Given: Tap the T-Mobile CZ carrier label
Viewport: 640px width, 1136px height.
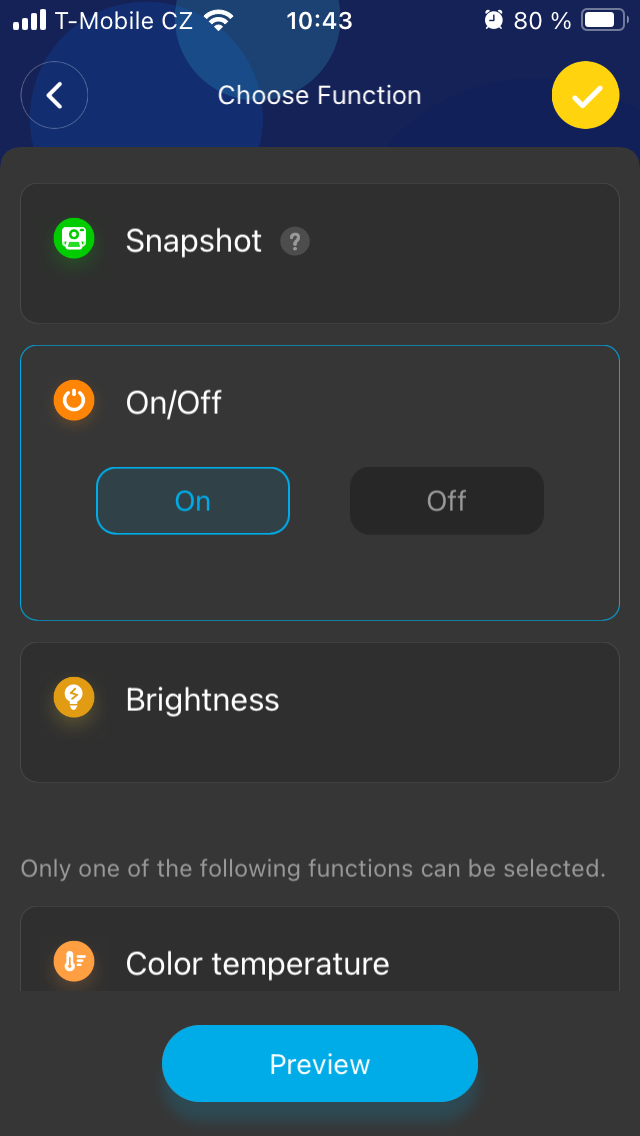Looking at the screenshot, I should (124, 20).
